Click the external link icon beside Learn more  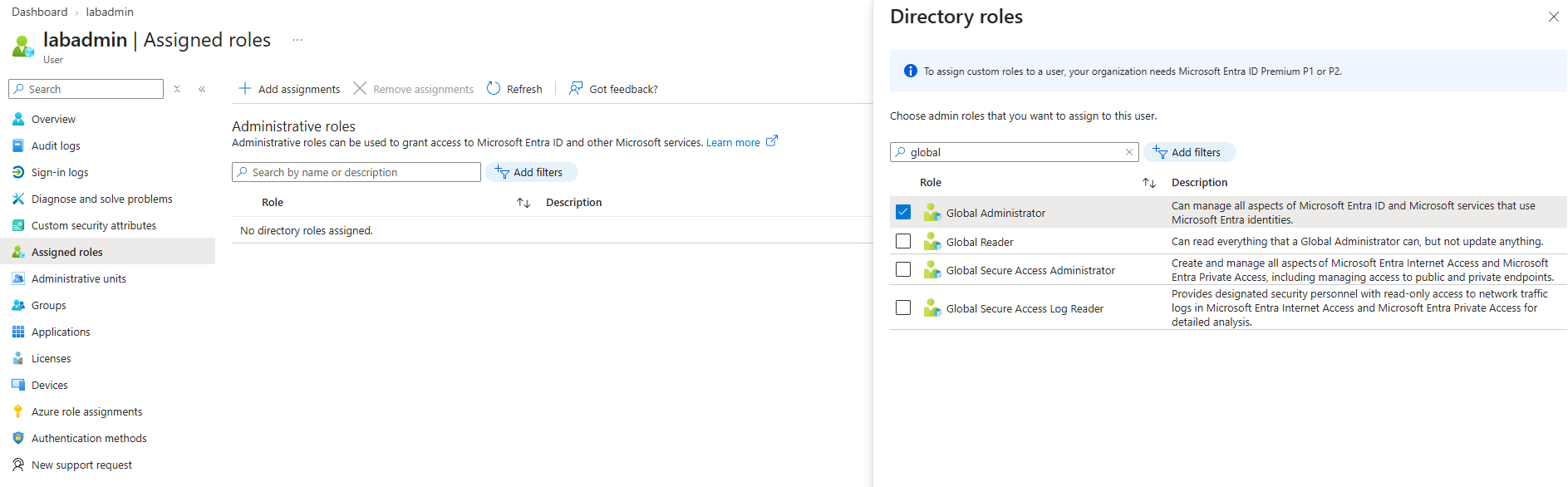(772, 141)
